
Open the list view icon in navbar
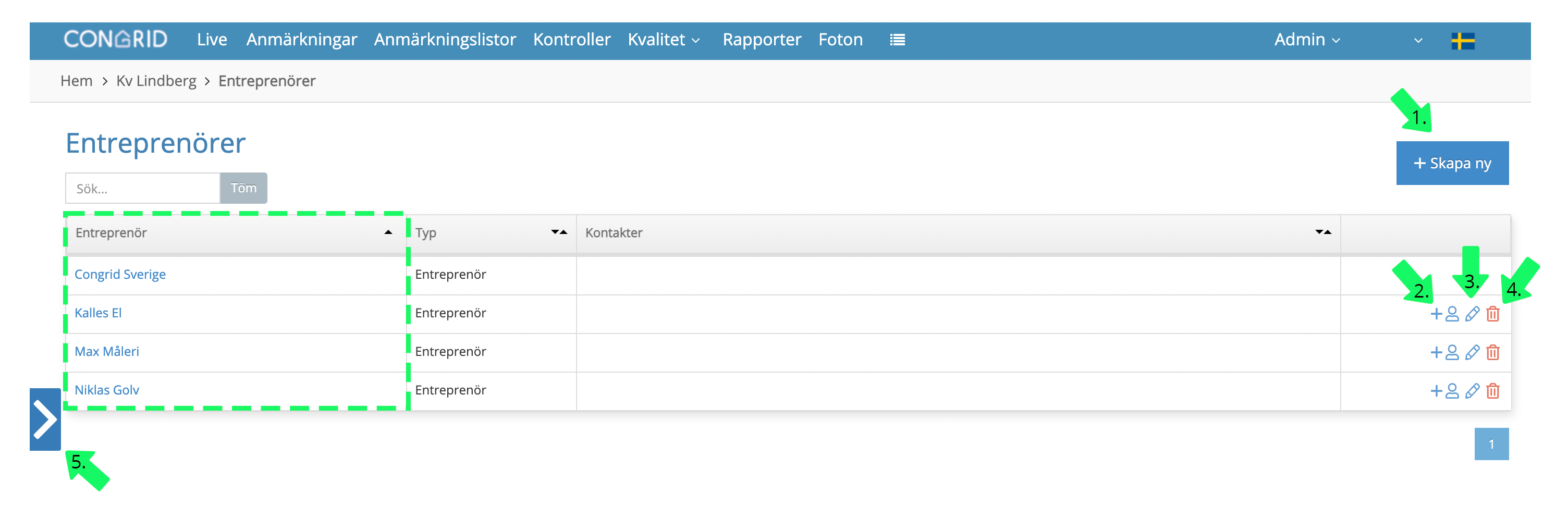897,40
